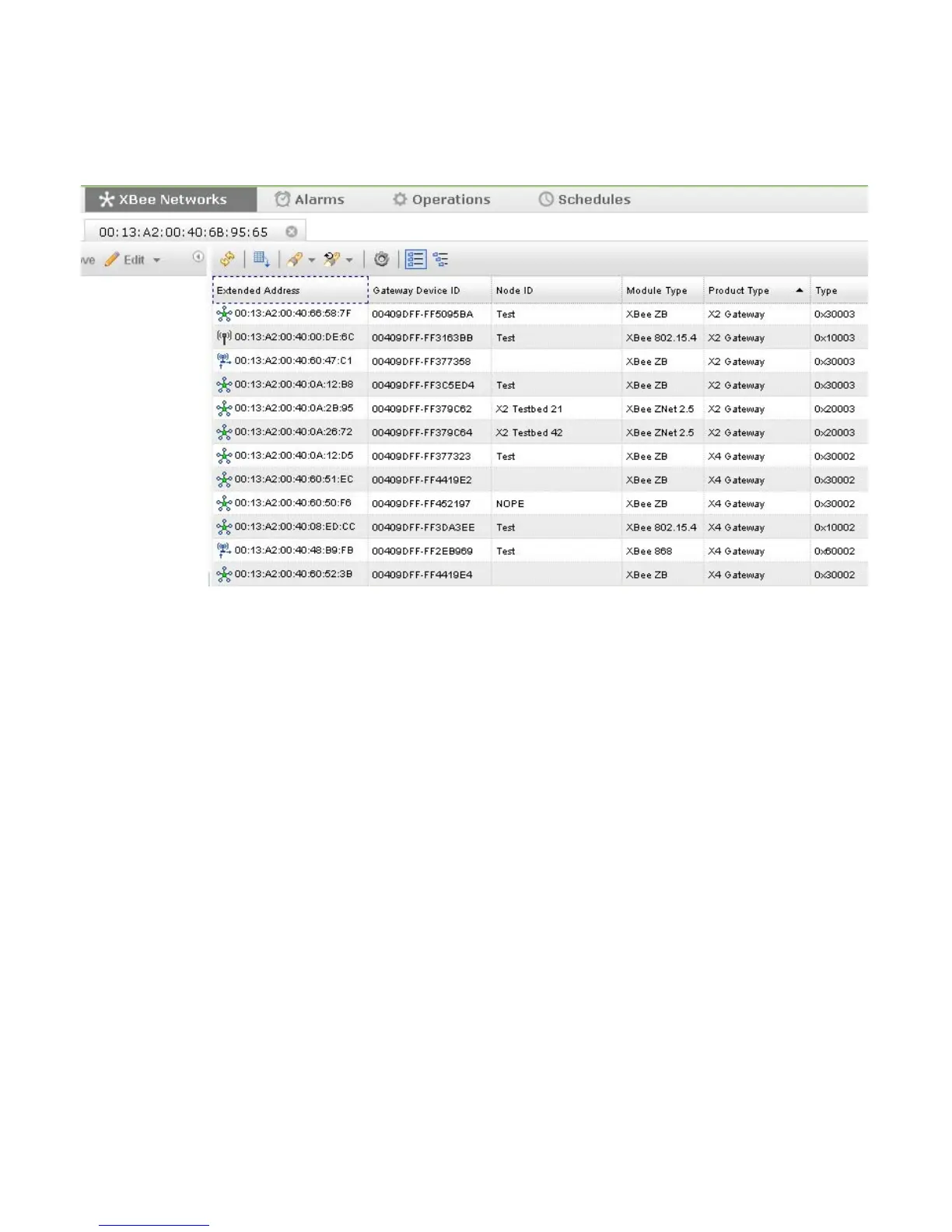Click node icon for 00:13:A2:00:40:66:58:7F

[224, 313]
